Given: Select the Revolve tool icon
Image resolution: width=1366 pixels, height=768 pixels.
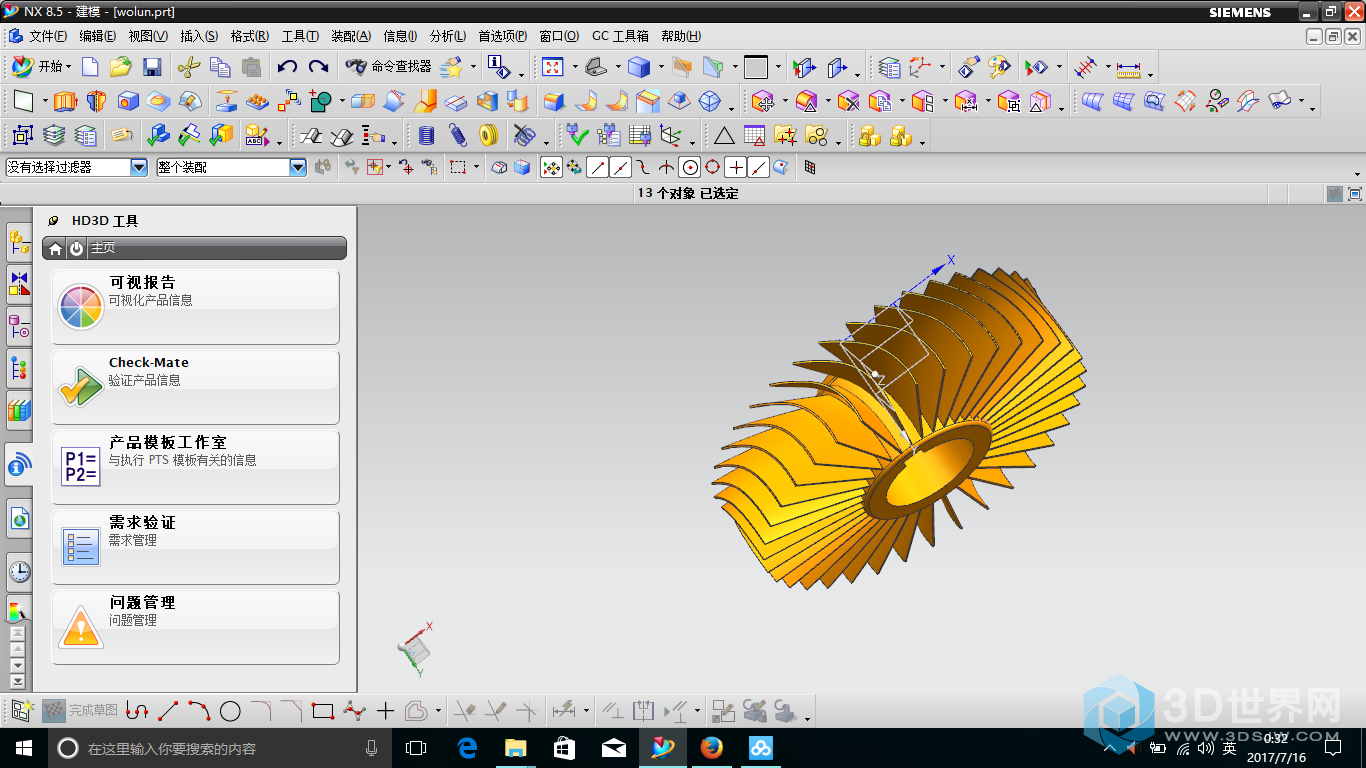Looking at the screenshot, I should pos(96,101).
